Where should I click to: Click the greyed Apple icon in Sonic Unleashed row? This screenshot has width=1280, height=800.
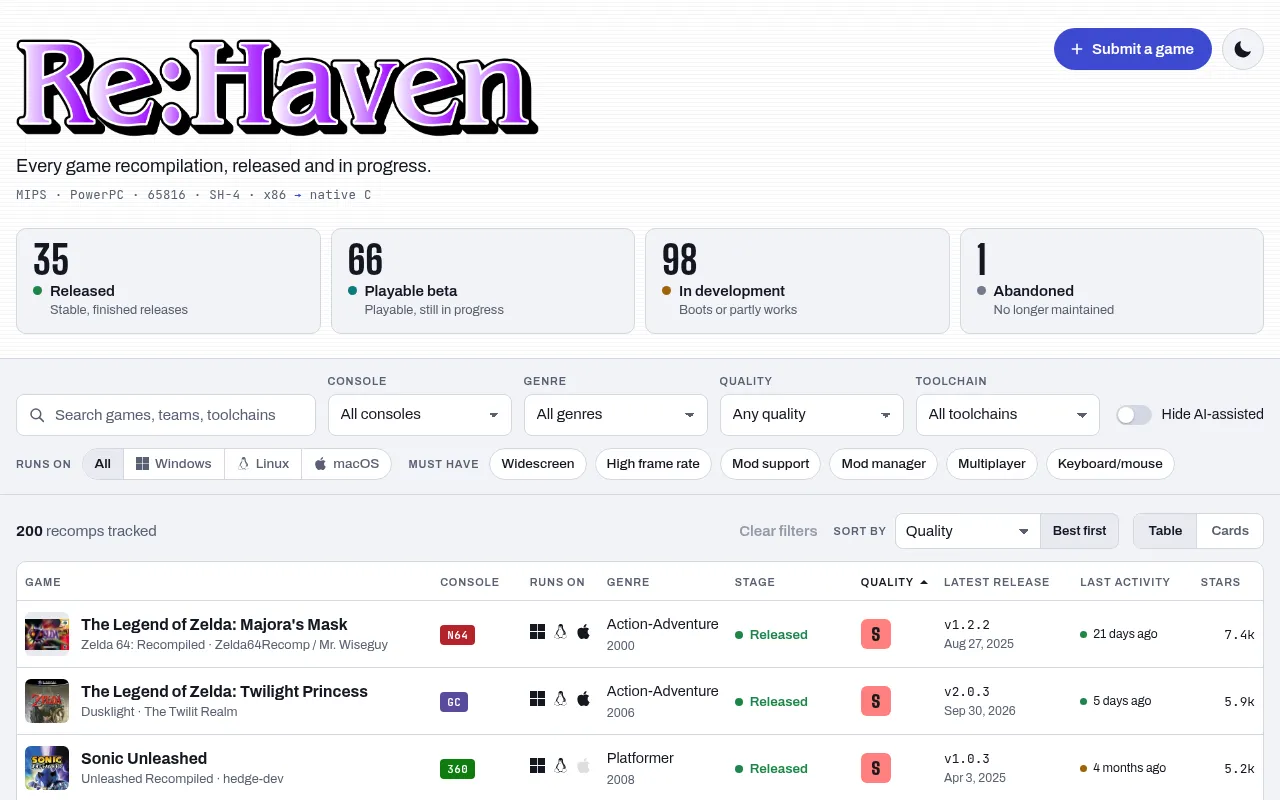[584, 766]
